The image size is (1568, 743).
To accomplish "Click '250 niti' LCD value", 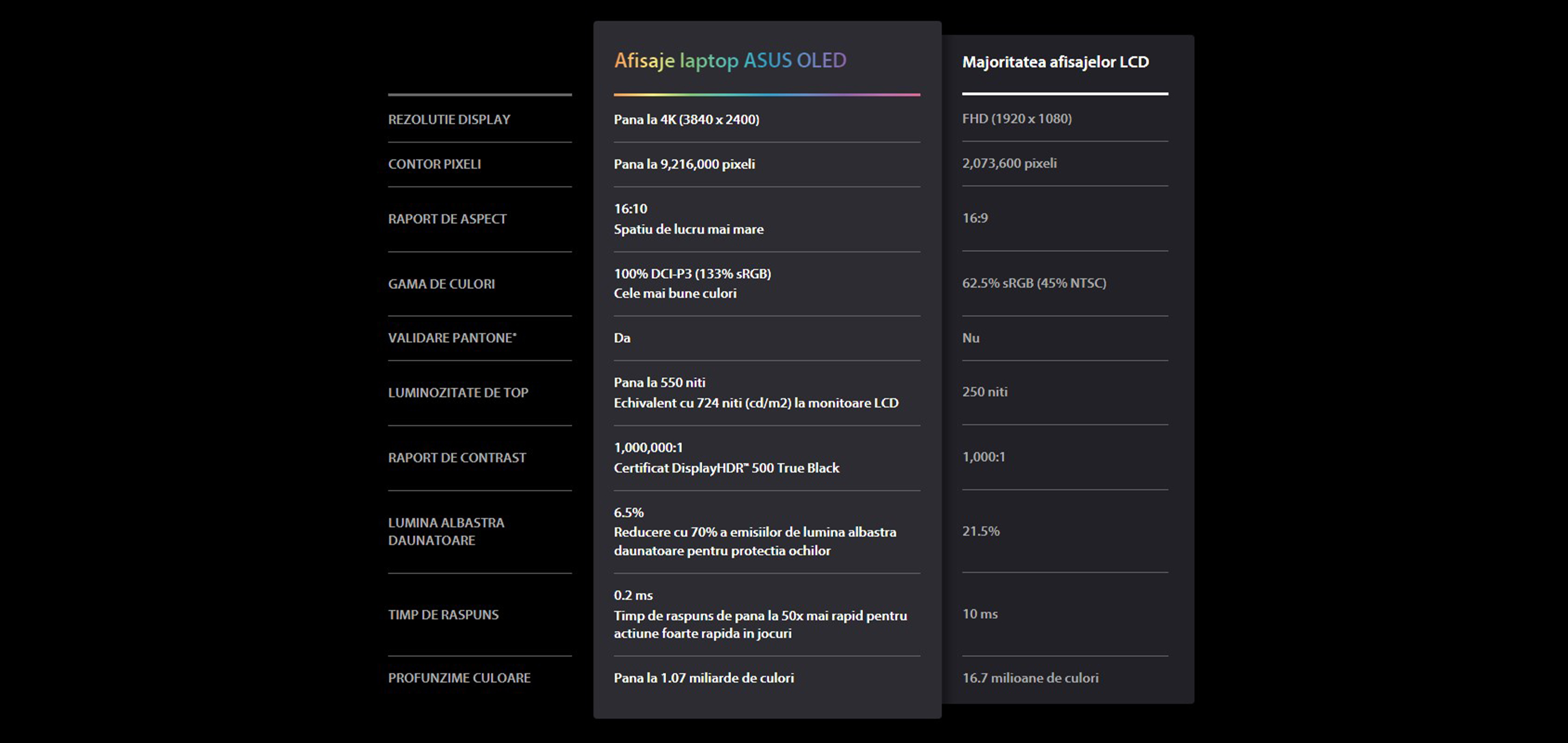I will click(x=985, y=392).
